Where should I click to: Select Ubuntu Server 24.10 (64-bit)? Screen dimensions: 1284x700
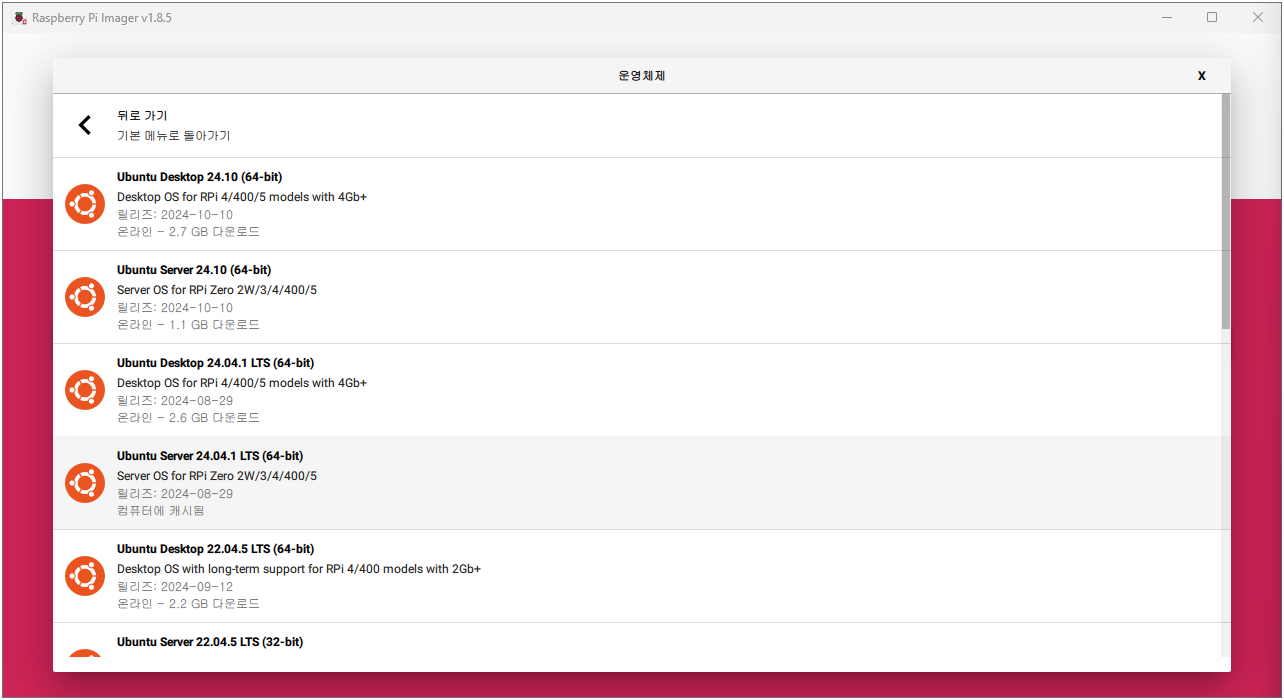637,297
